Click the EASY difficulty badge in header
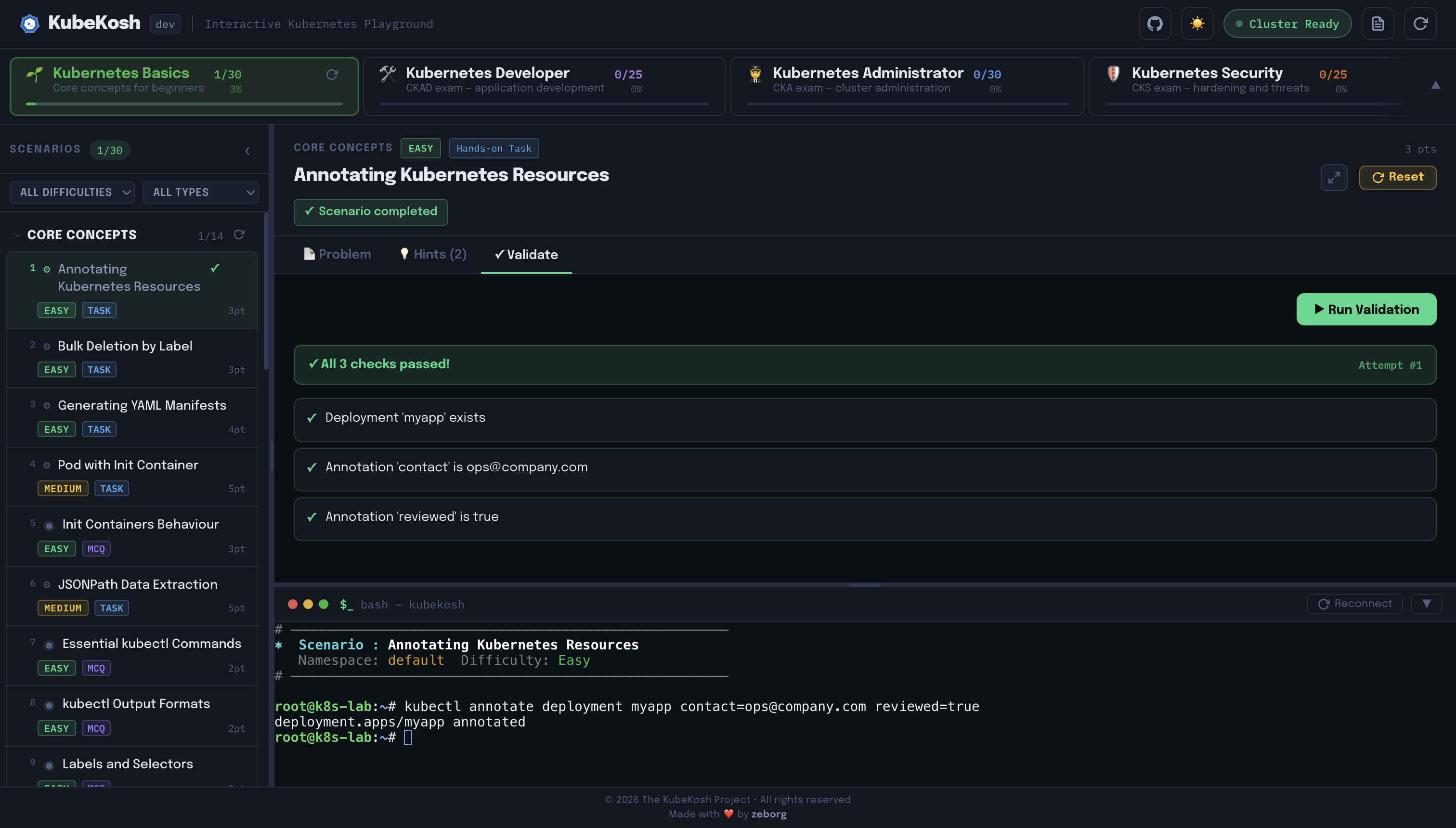Viewport: 1456px width, 828px height. point(420,148)
